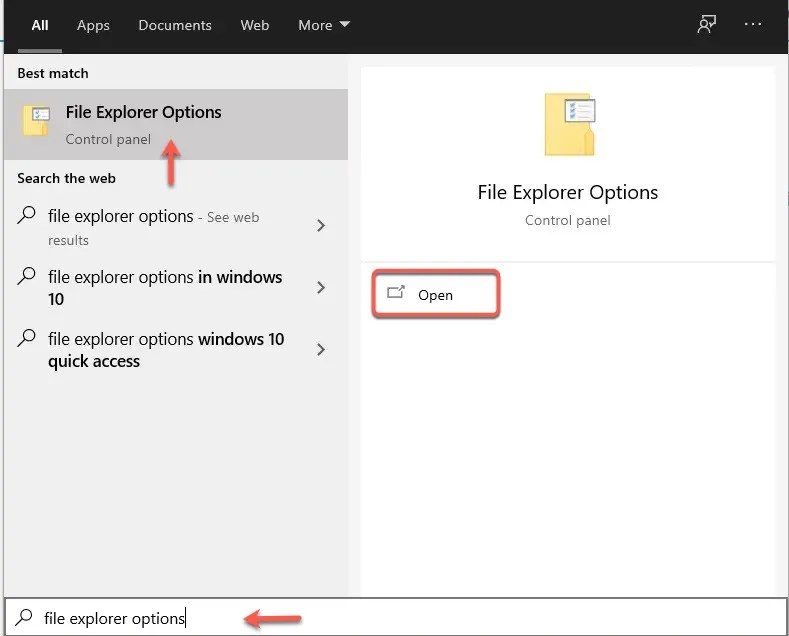
Task: Click the feedback person icon
Action: 706,24
